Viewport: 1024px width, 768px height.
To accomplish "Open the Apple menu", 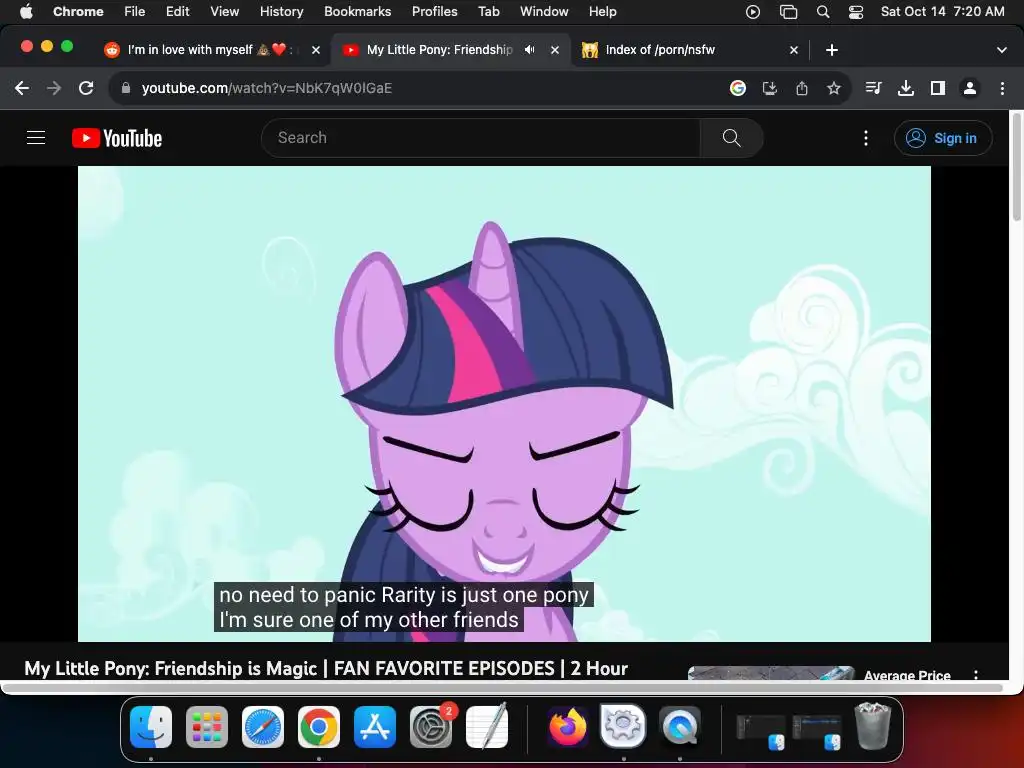I will click(26, 11).
